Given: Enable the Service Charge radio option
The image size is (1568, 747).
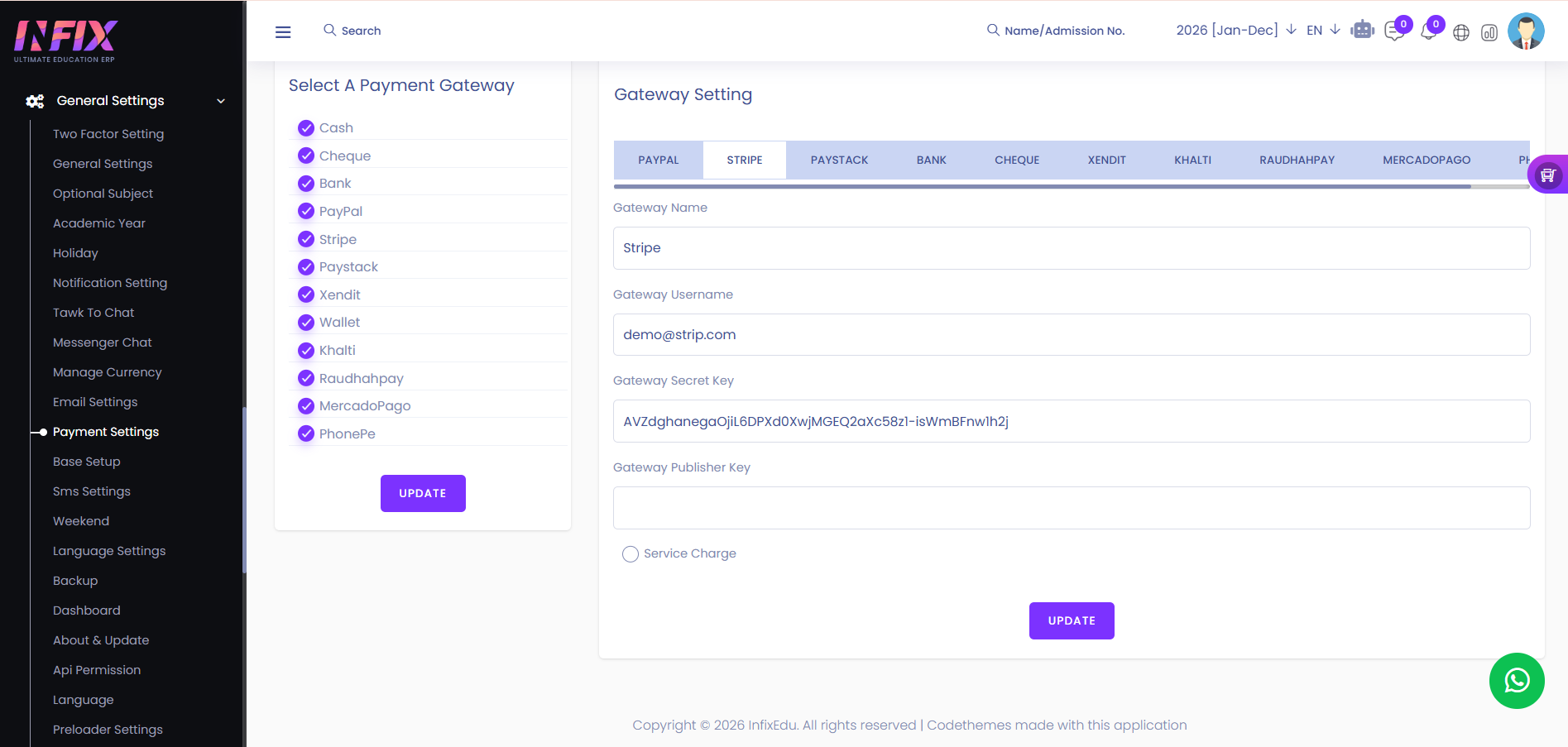Looking at the screenshot, I should point(631,554).
